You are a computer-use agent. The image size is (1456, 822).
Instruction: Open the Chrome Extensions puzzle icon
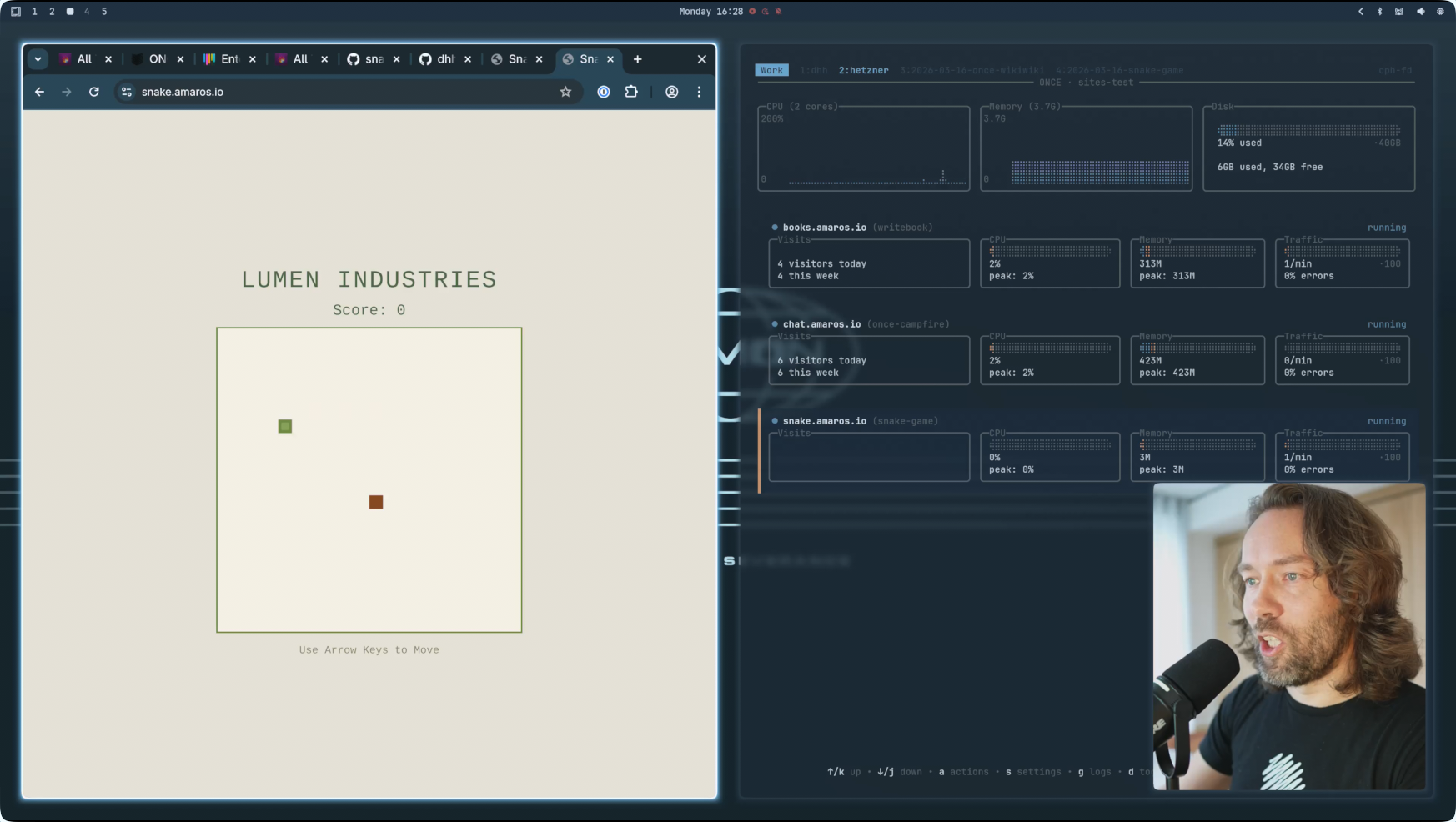[x=631, y=92]
